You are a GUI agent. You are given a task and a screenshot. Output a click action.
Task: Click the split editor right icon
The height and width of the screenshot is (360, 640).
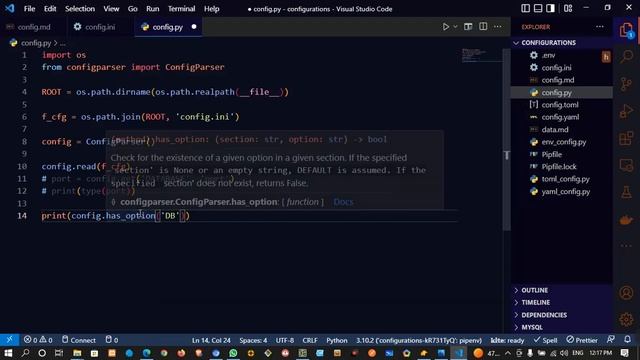tap(483, 27)
